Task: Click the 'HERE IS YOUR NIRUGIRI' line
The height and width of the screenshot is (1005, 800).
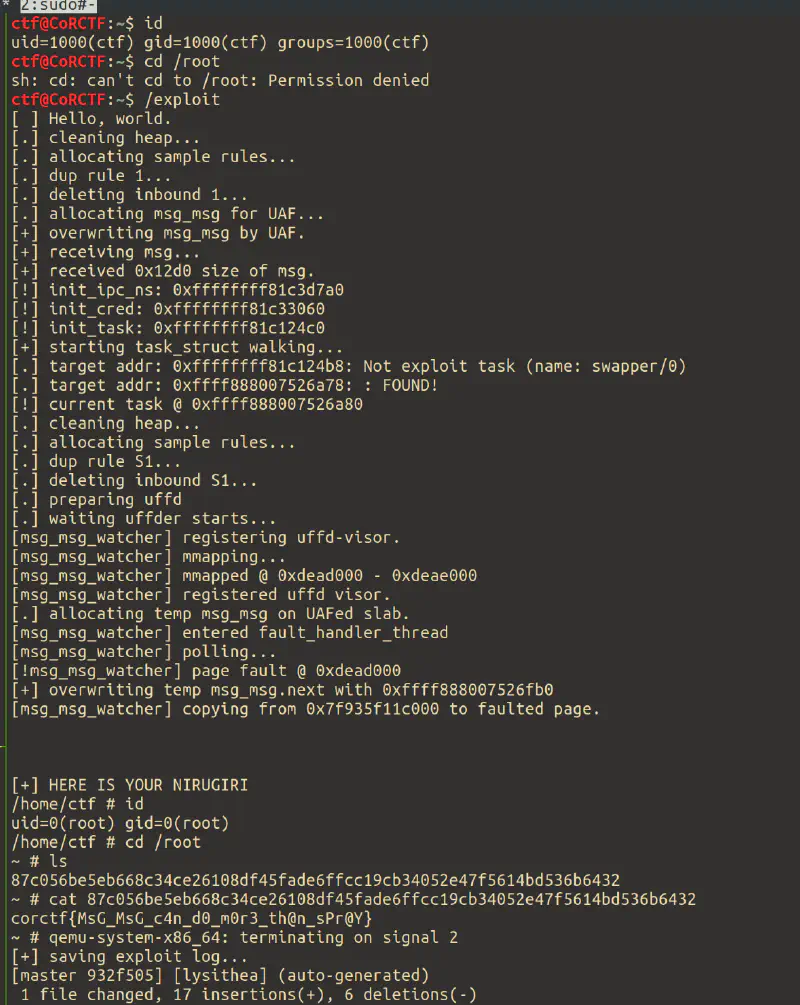Action: [x=129, y=785]
